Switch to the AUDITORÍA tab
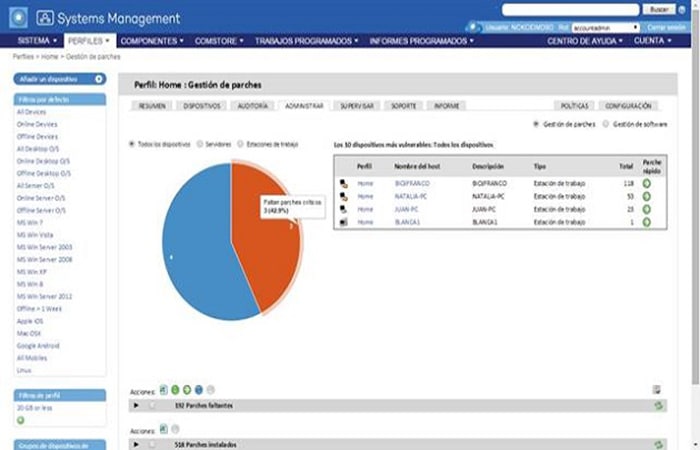Viewport: 700px width, 450px height. 251,105
